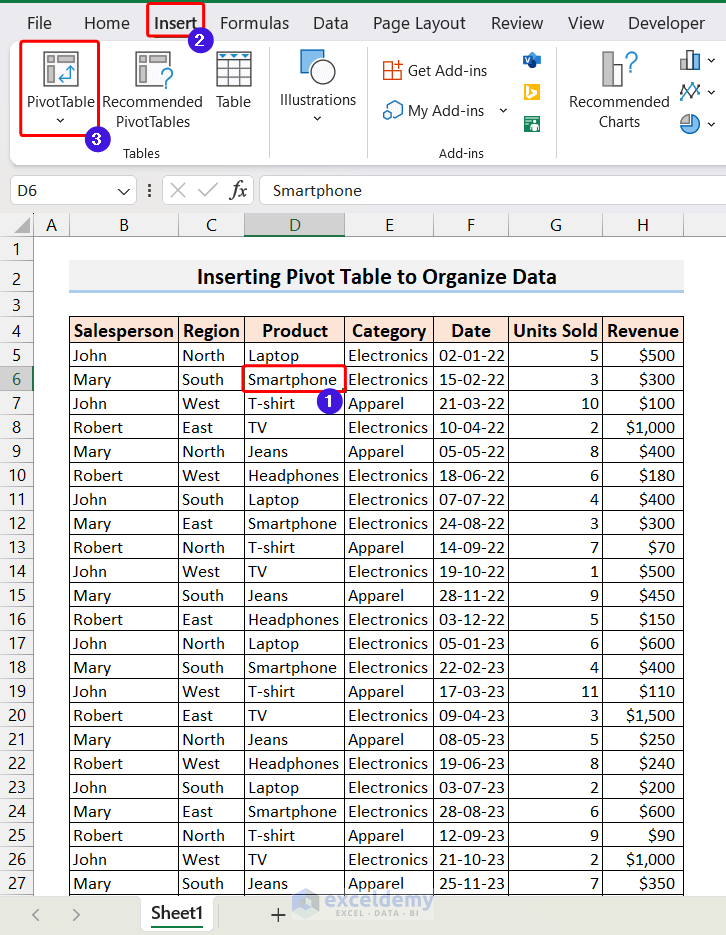Select the Sheet1 tab
Viewport: 726px width, 935px height.
177,913
